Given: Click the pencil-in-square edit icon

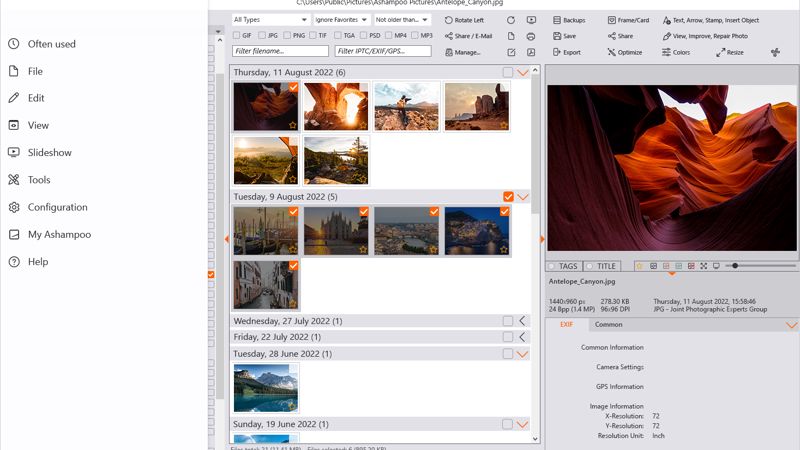Looking at the screenshot, I should 511,52.
